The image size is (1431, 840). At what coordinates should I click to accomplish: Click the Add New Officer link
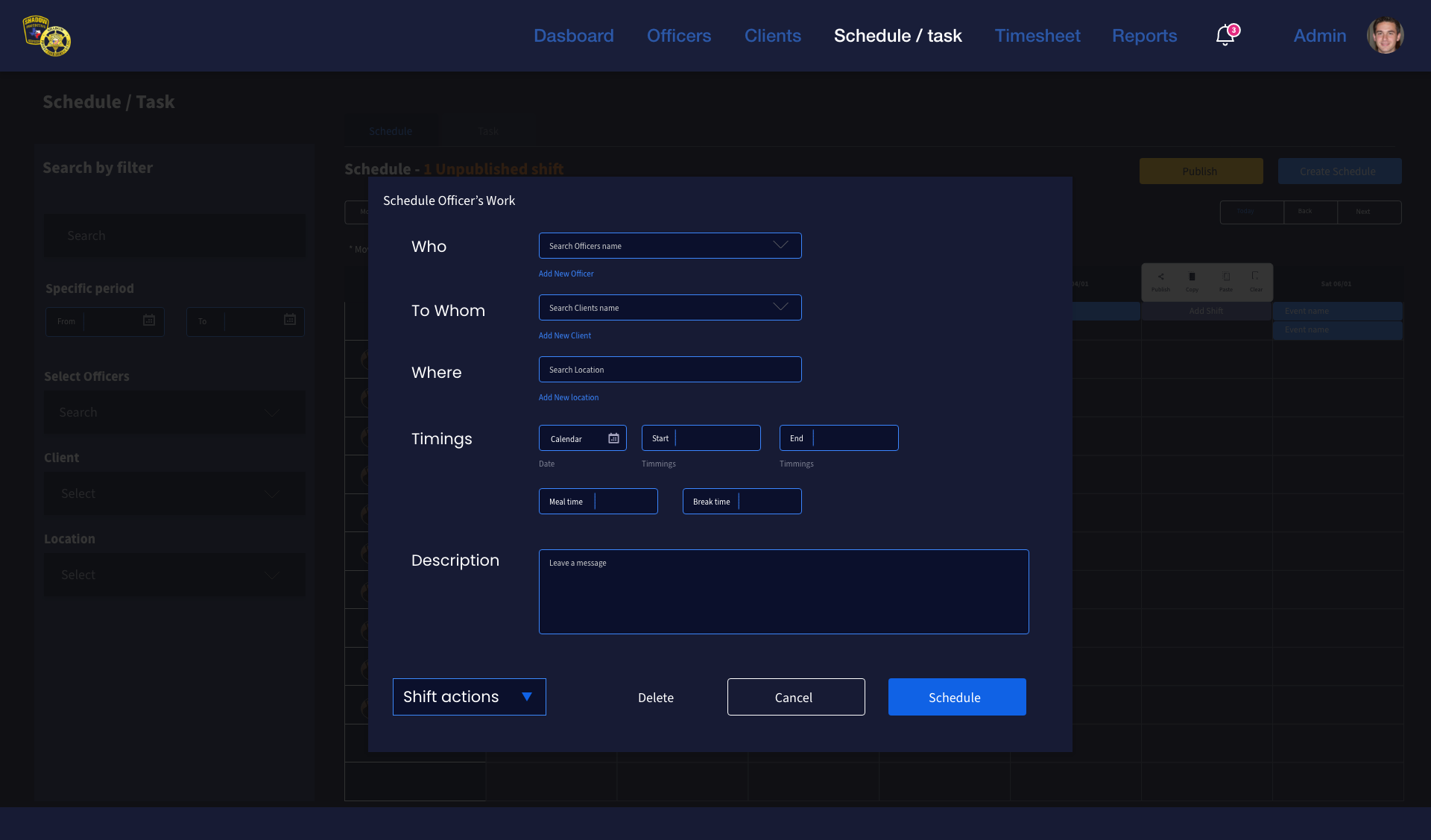(x=566, y=274)
